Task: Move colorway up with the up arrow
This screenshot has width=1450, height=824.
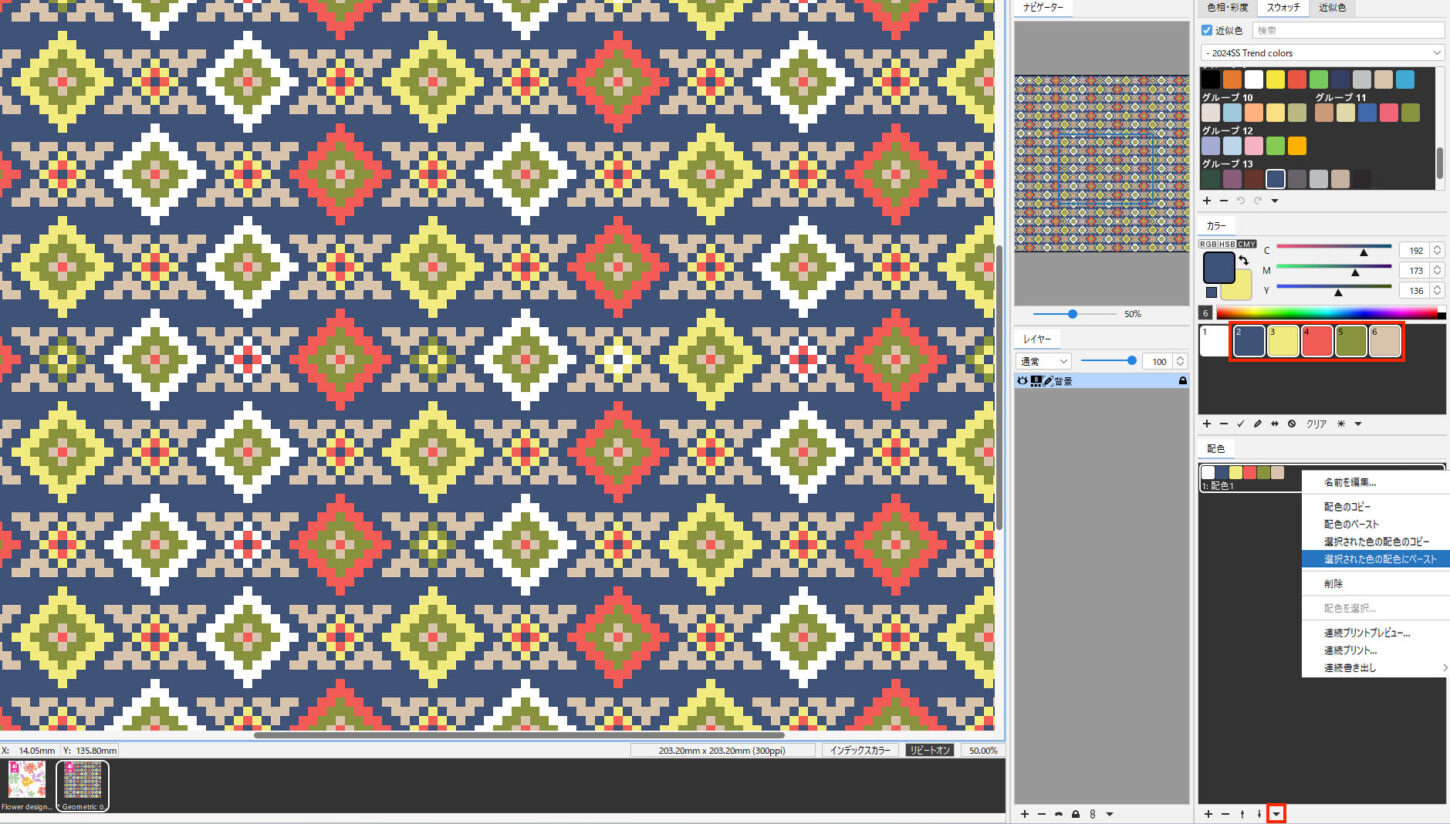Action: coord(1242,814)
